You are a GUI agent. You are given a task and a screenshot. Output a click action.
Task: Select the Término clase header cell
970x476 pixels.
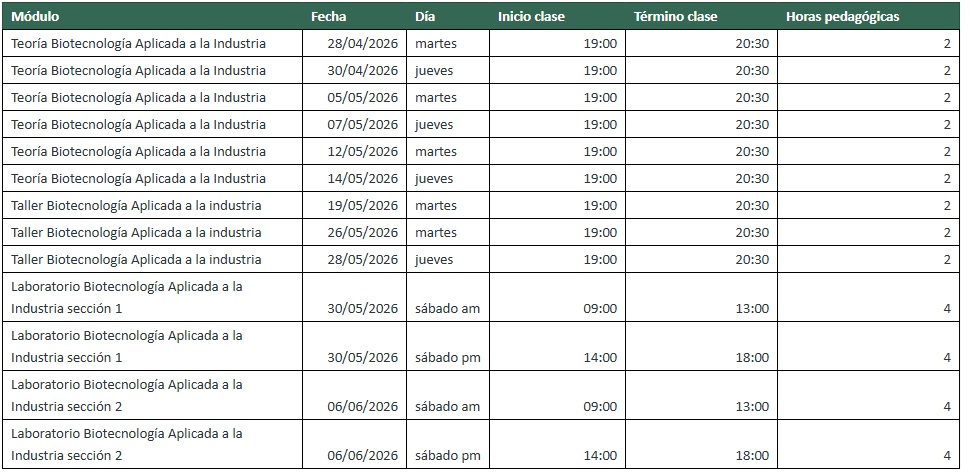pyautogui.click(x=675, y=17)
